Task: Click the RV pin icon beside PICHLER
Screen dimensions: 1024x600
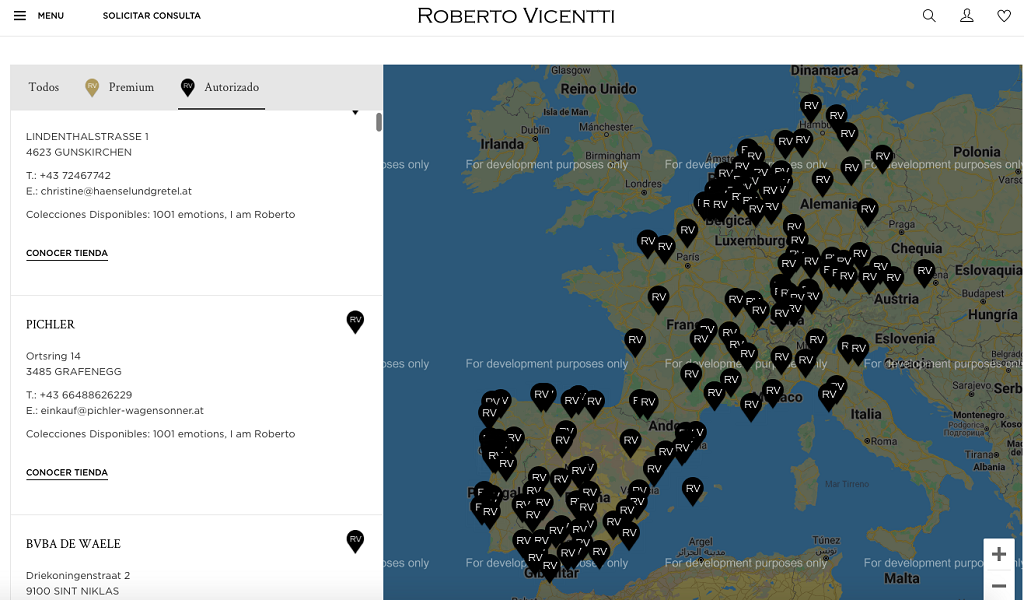Action: coord(355,321)
